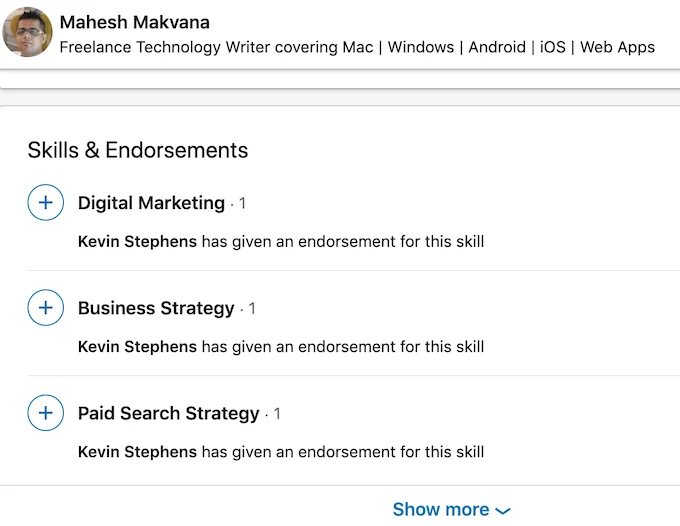Open the Business Strategy skill details
The width and height of the screenshot is (680, 526).
point(156,308)
